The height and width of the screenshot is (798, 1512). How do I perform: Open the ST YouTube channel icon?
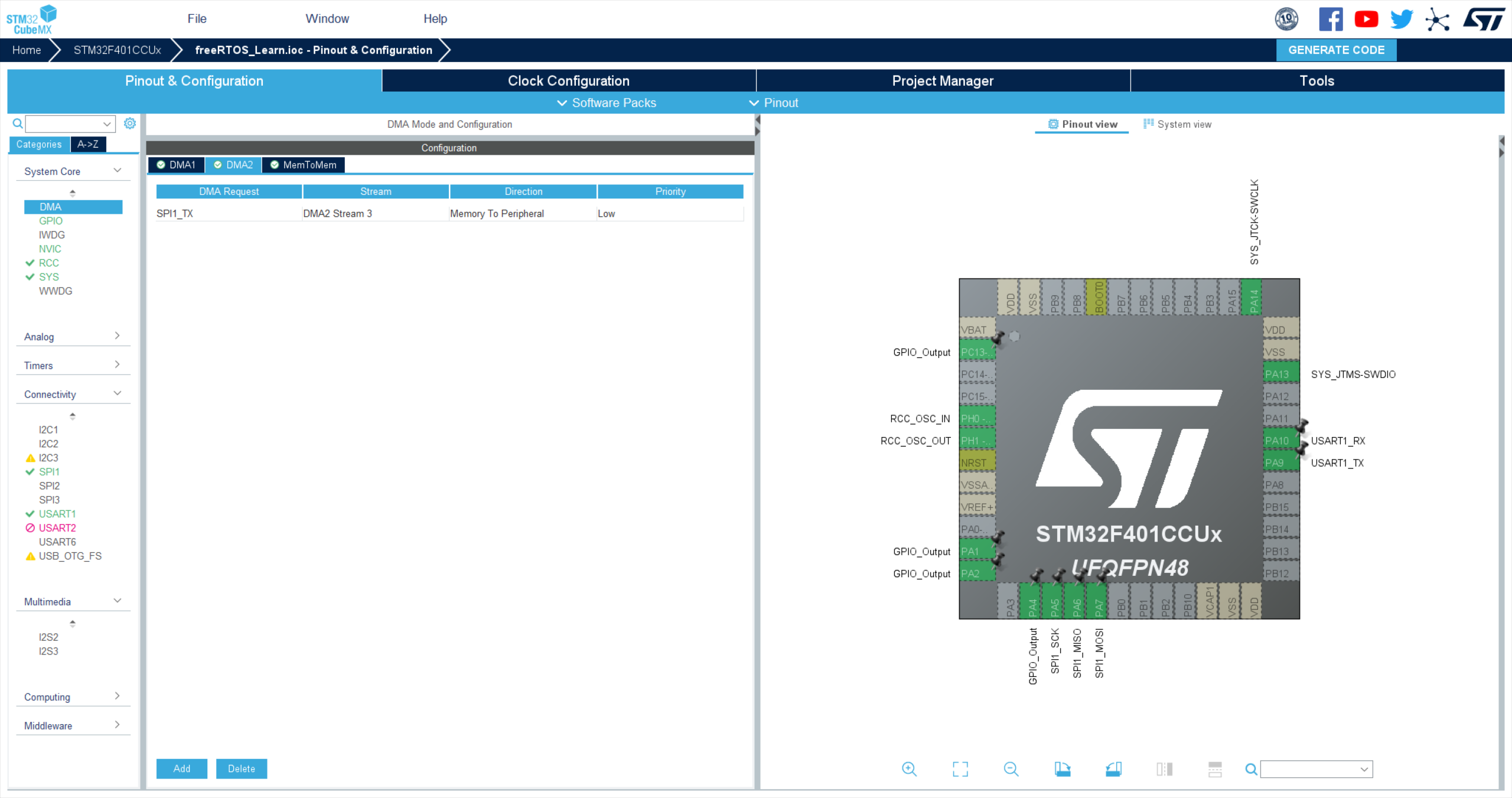(1366, 19)
